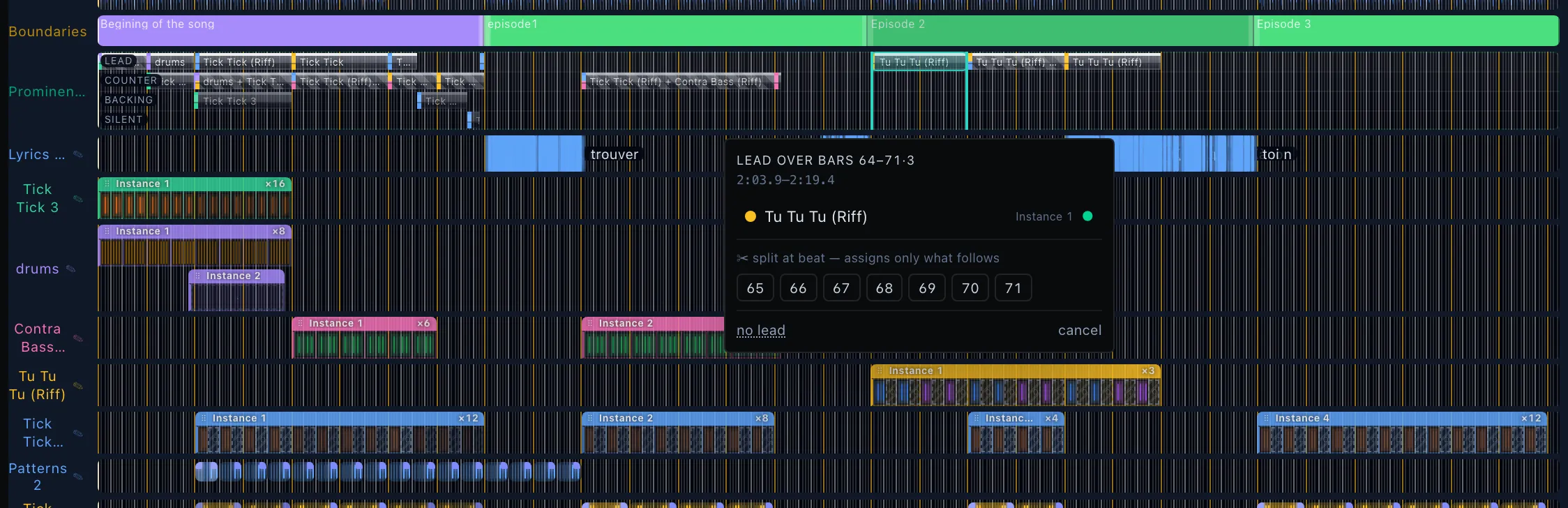Screen dimensions: 1568x508
Task: Click the edit pencil next to Tick Tick 3
Action: (x=78, y=199)
